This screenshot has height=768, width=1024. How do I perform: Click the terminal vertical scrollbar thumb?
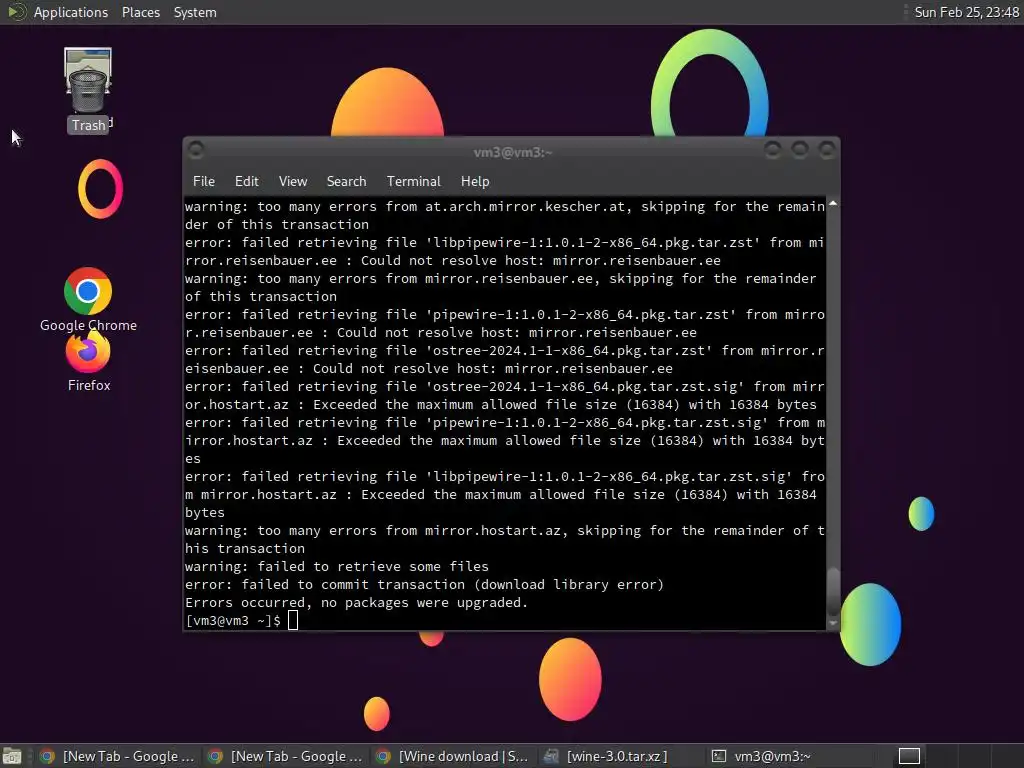tap(833, 592)
